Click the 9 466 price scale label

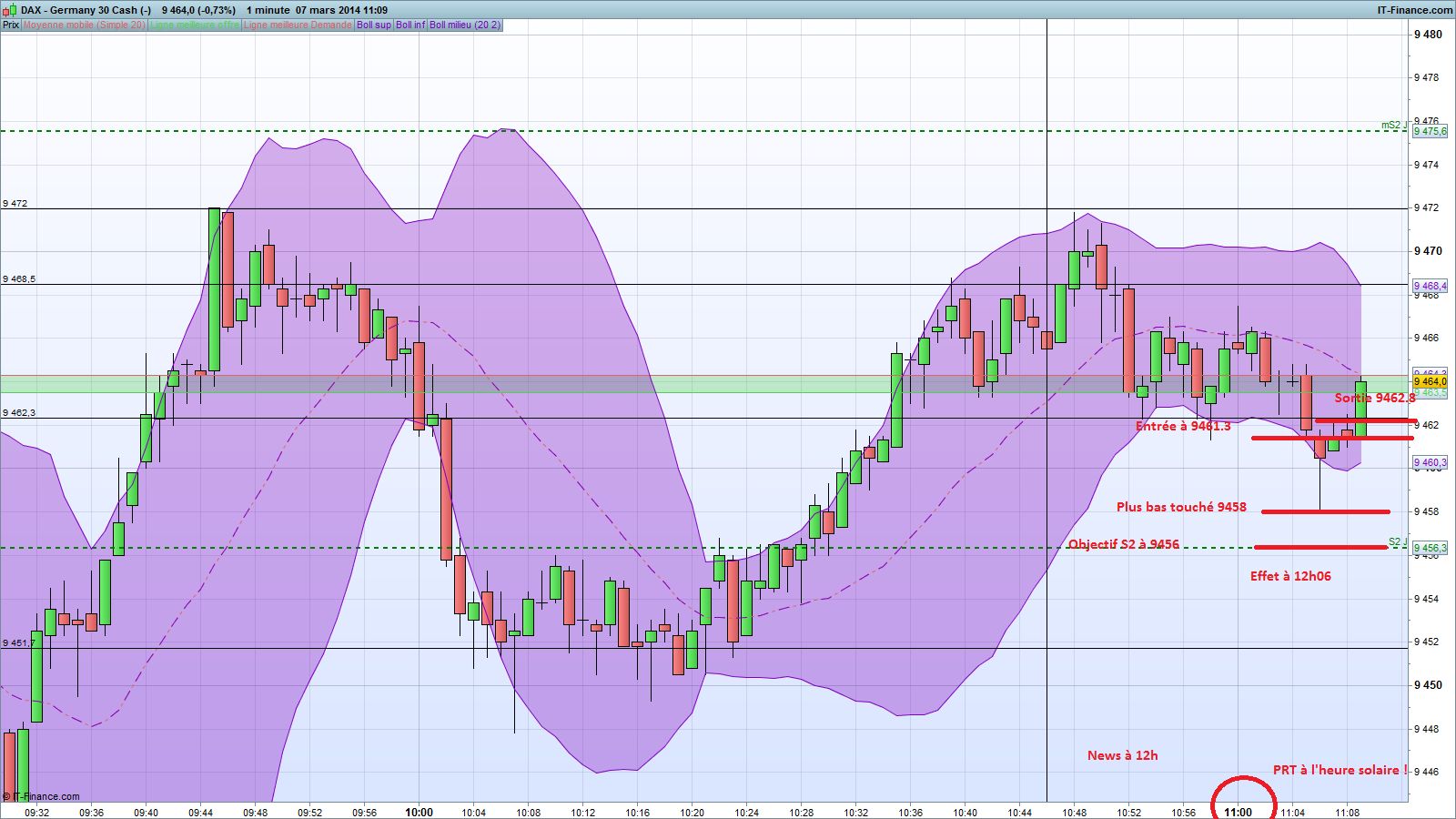pos(1427,338)
